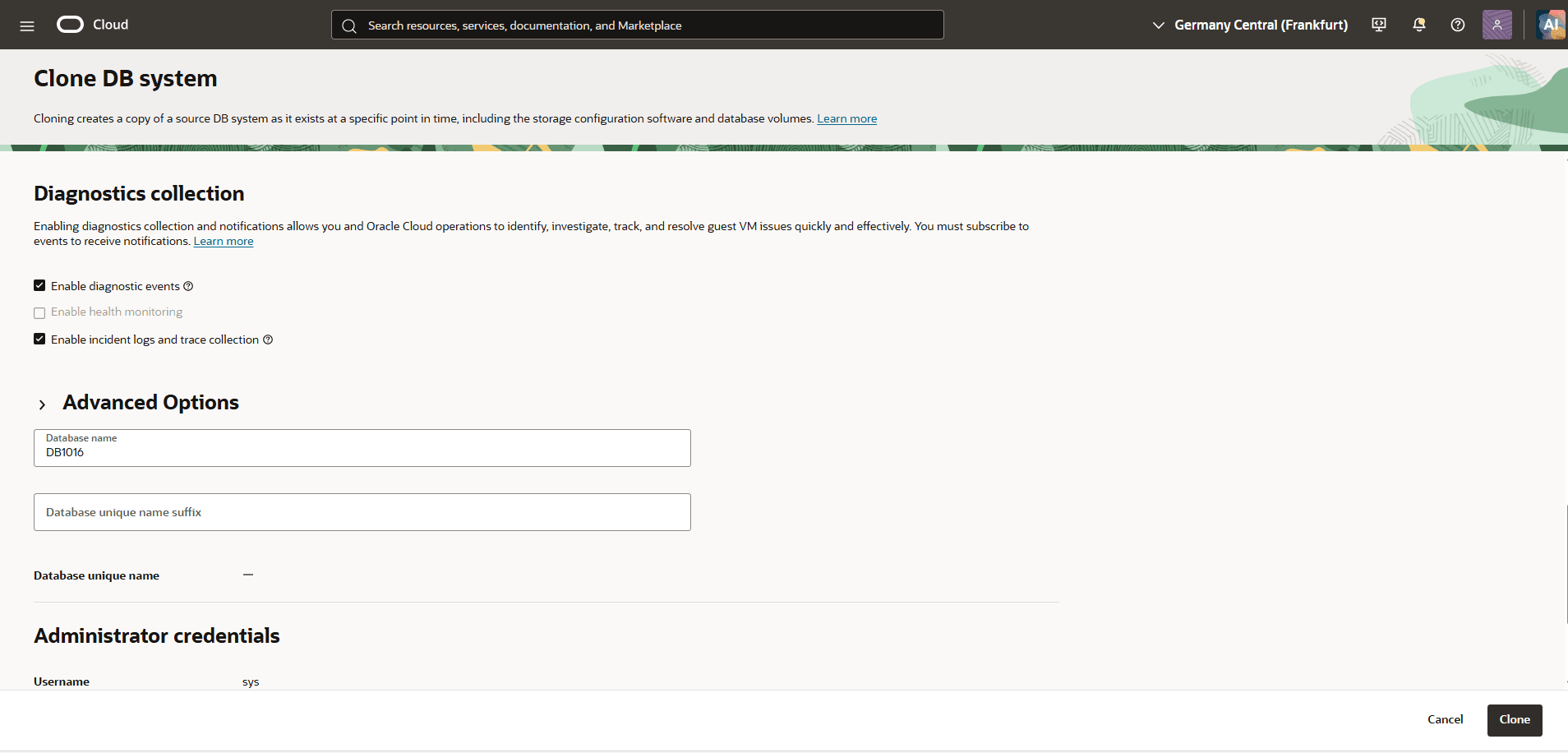Click the search magnifier icon
Viewport: 1568px width, 753px height.
tap(349, 25)
